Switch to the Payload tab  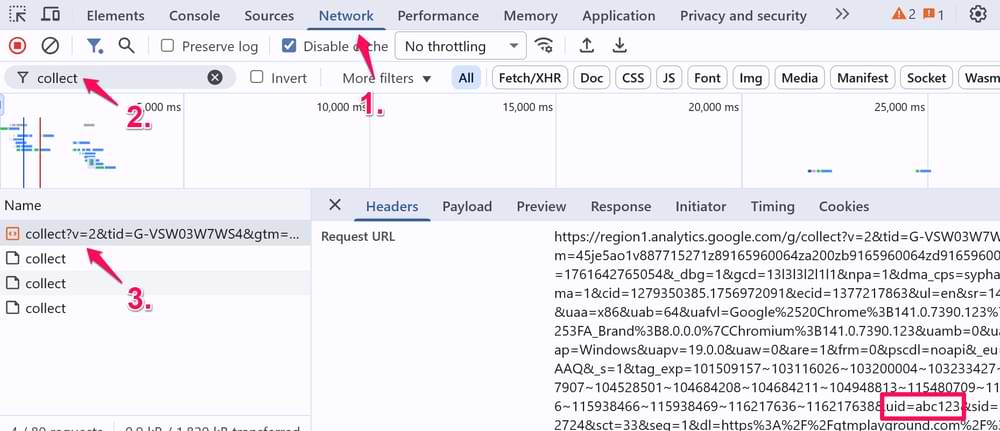pos(467,206)
